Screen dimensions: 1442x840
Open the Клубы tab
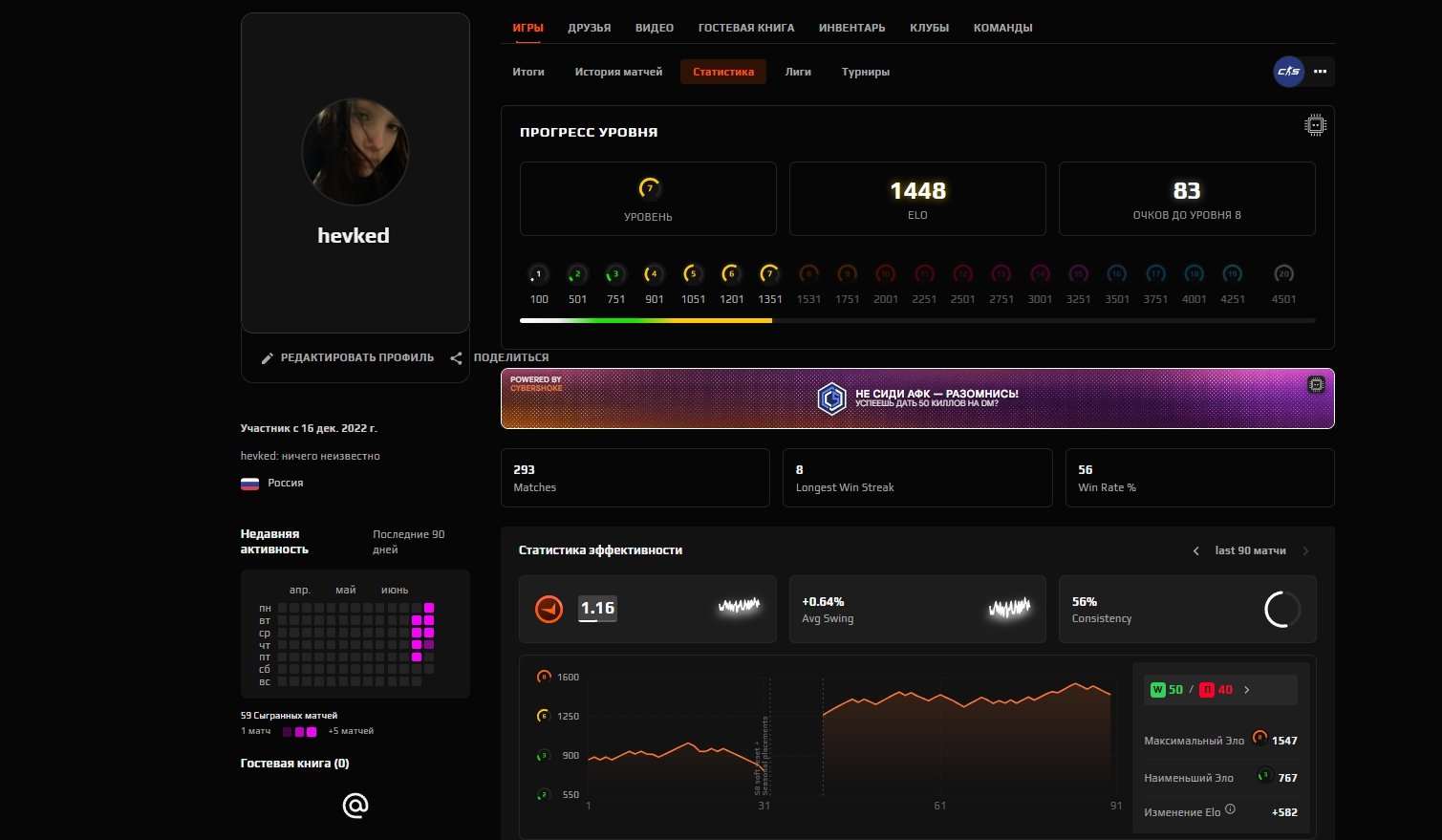[x=930, y=28]
